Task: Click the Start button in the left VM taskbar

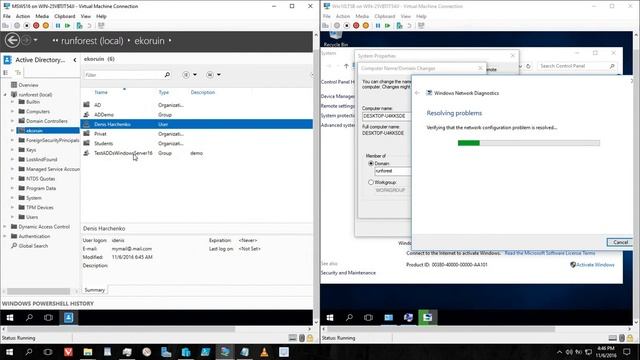Action: (10, 318)
